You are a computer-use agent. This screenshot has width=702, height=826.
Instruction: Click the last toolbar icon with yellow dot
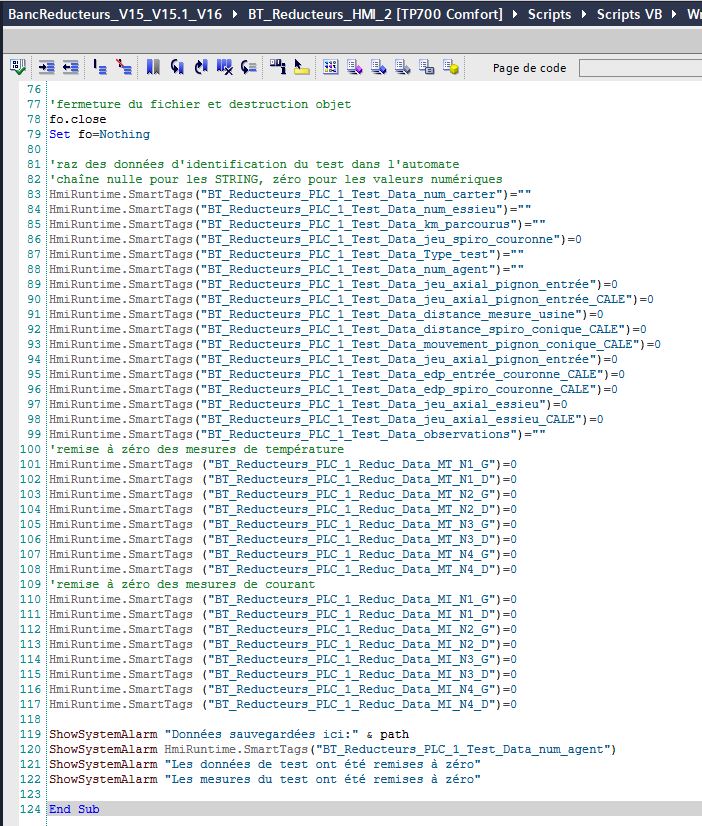pyautogui.click(x=451, y=67)
